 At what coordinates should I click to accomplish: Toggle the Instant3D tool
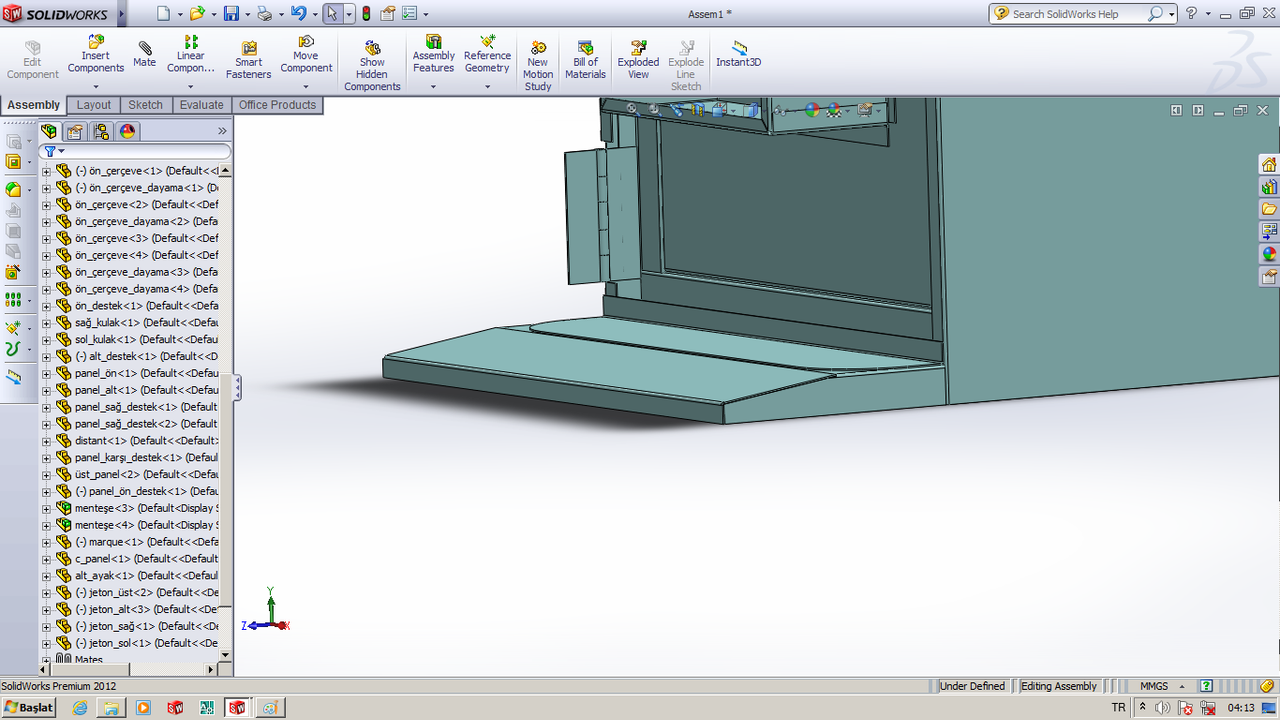[x=738, y=54]
